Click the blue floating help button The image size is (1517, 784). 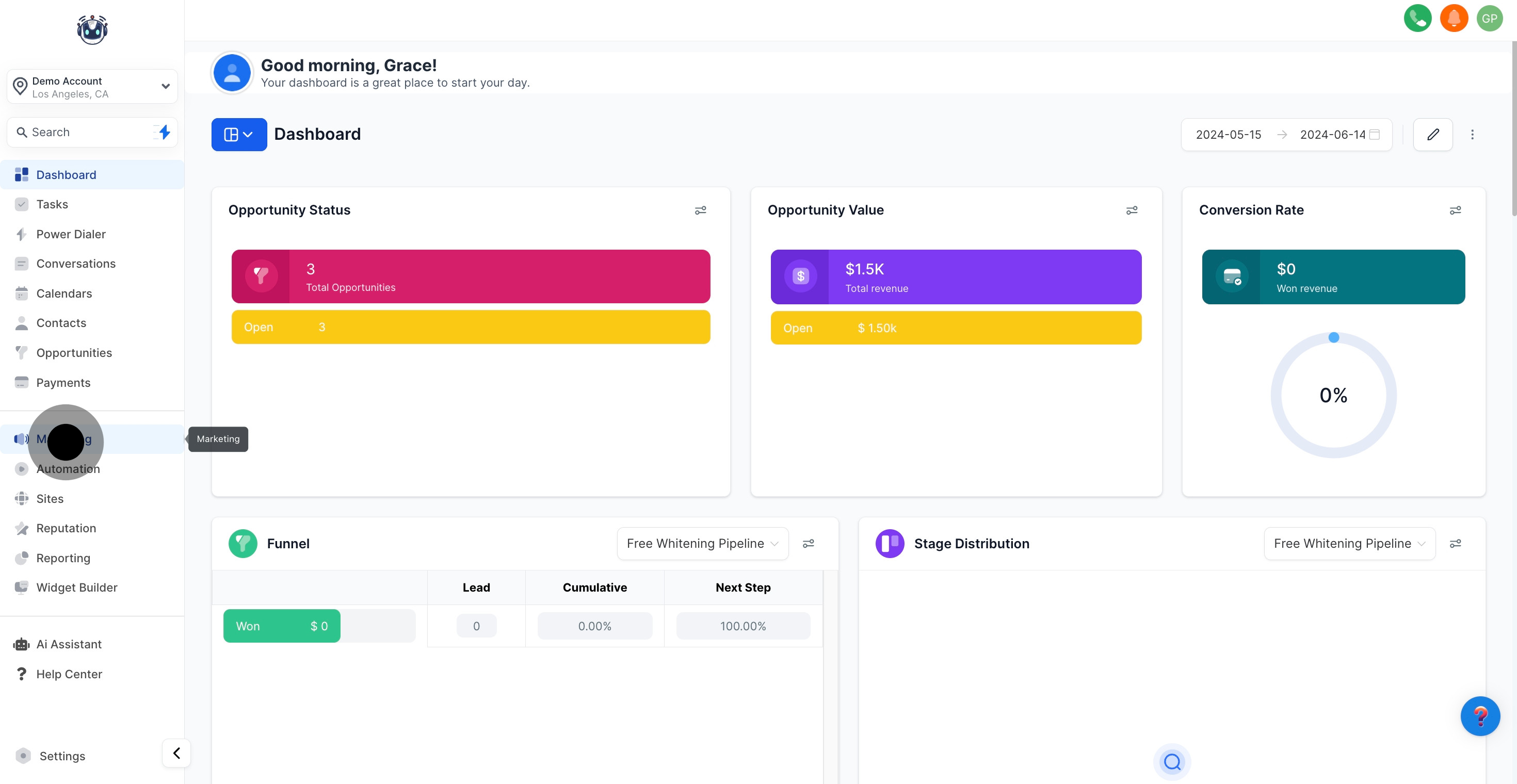point(1479,716)
